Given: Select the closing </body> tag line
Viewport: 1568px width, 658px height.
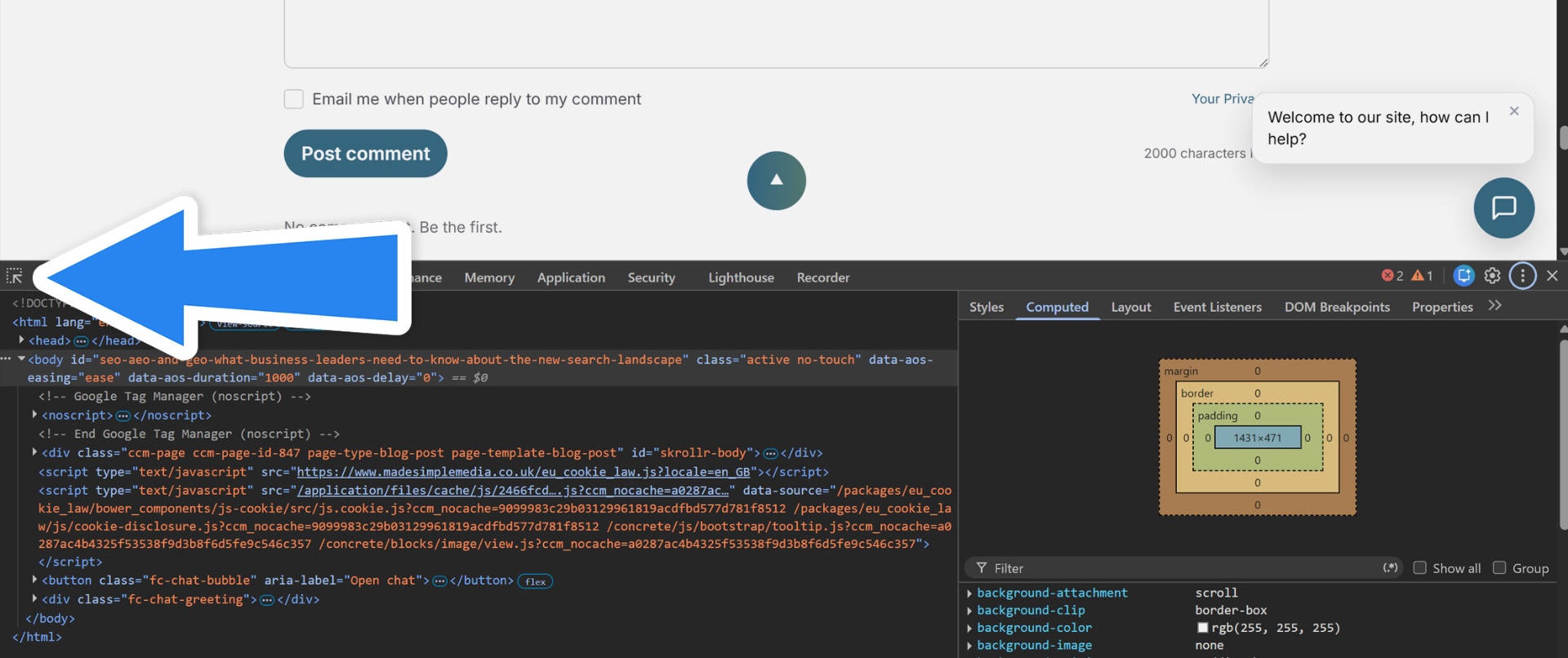Looking at the screenshot, I should pyautogui.click(x=50, y=619).
